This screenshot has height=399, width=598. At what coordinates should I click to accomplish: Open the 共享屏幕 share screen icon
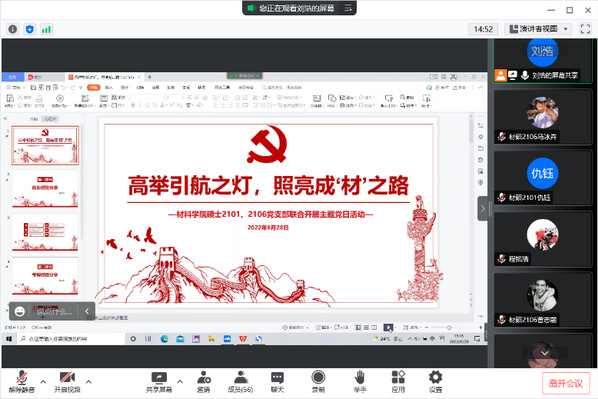click(159, 382)
